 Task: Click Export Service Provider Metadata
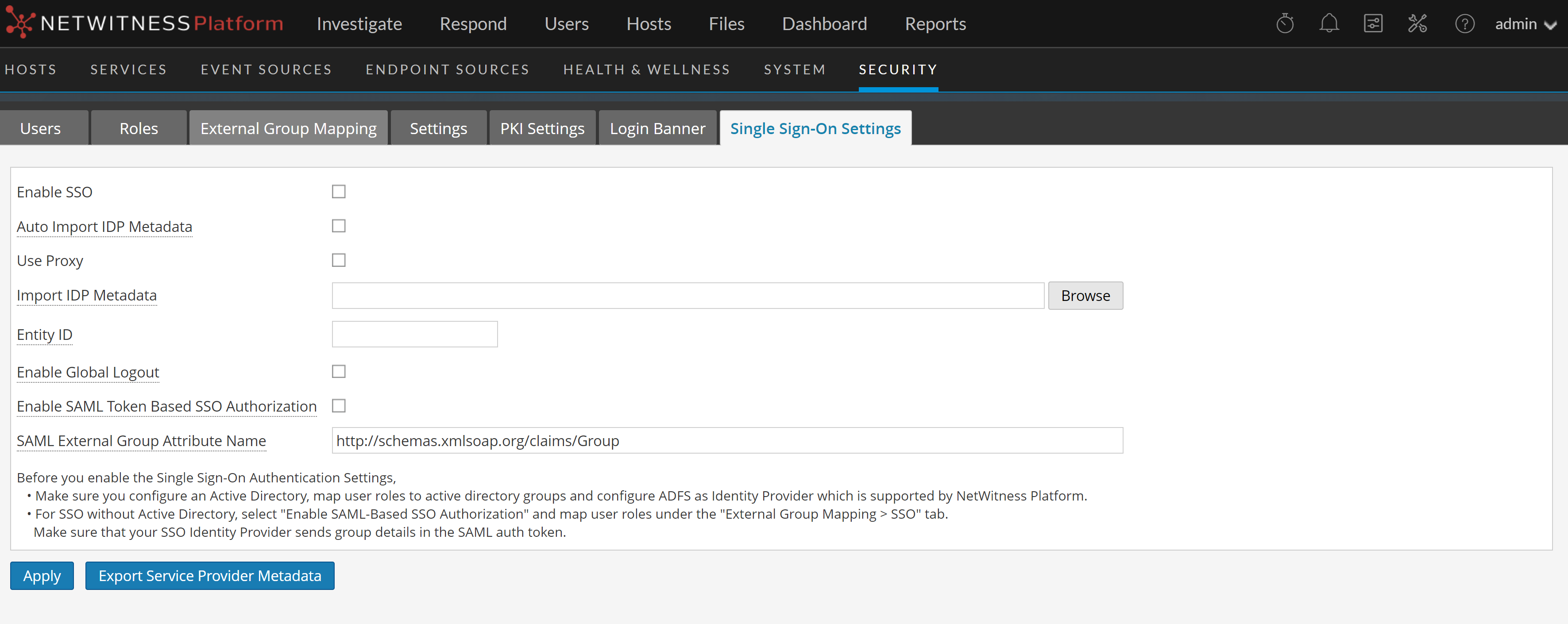209,575
